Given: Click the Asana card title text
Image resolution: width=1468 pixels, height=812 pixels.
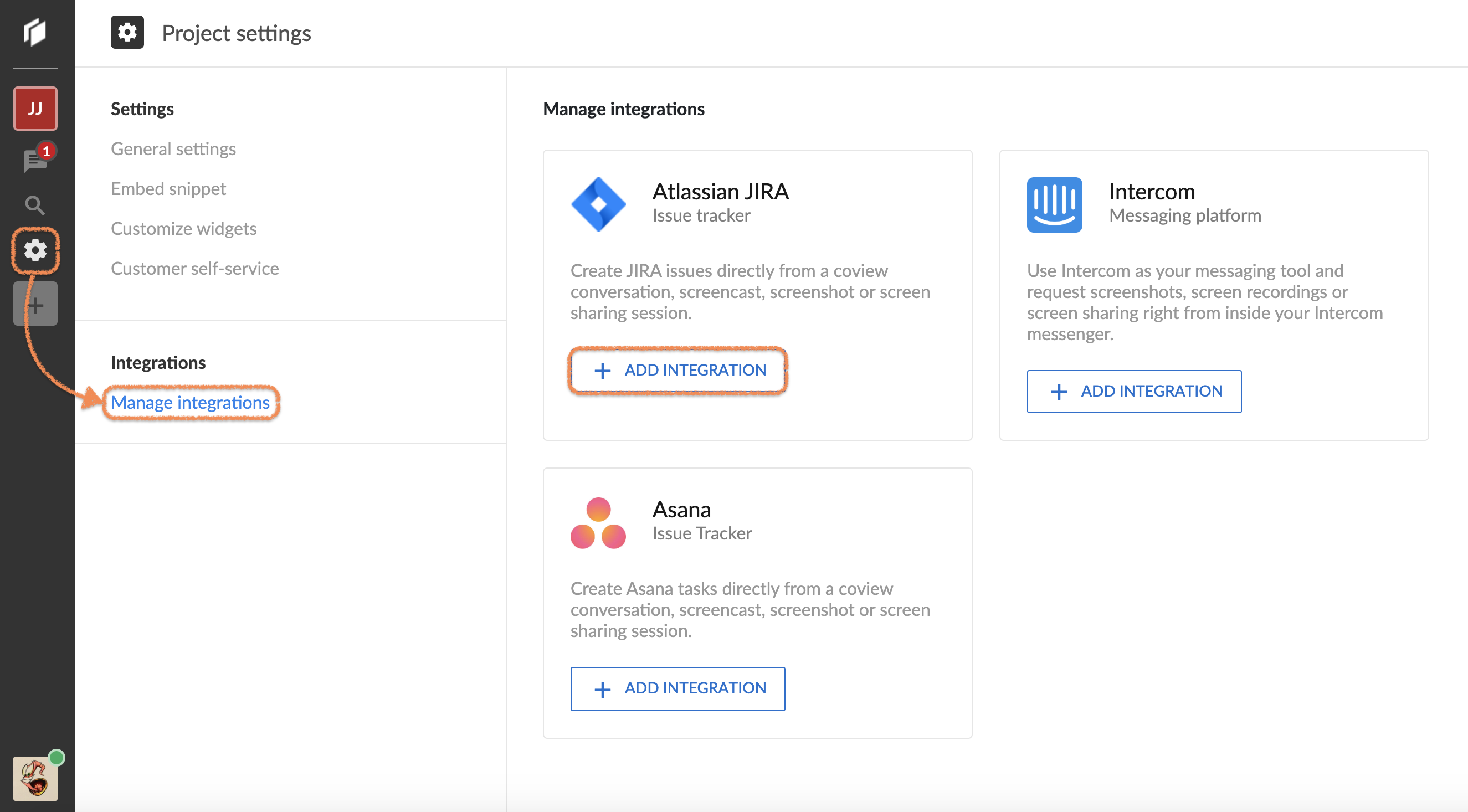Looking at the screenshot, I should click(681, 510).
